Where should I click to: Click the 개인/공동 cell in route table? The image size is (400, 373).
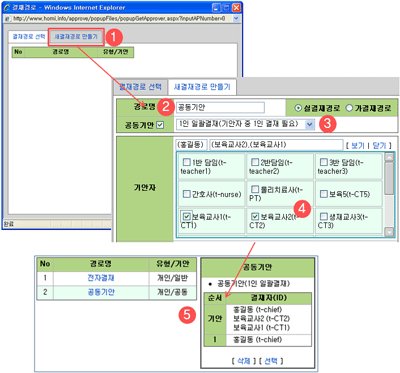coord(173,292)
